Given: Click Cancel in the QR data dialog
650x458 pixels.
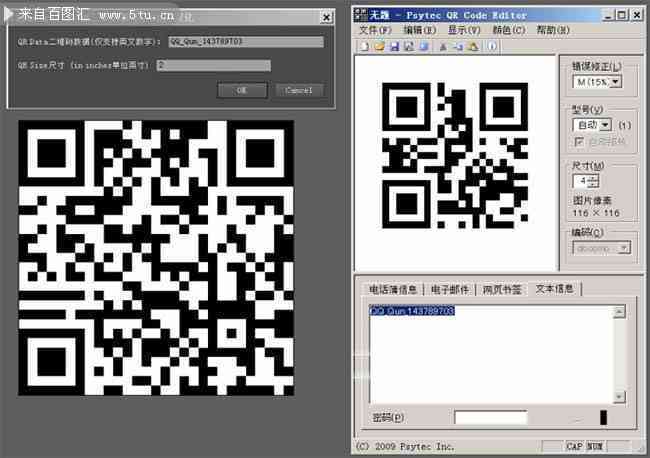Looking at the screenshot, I should coord(299,90).
